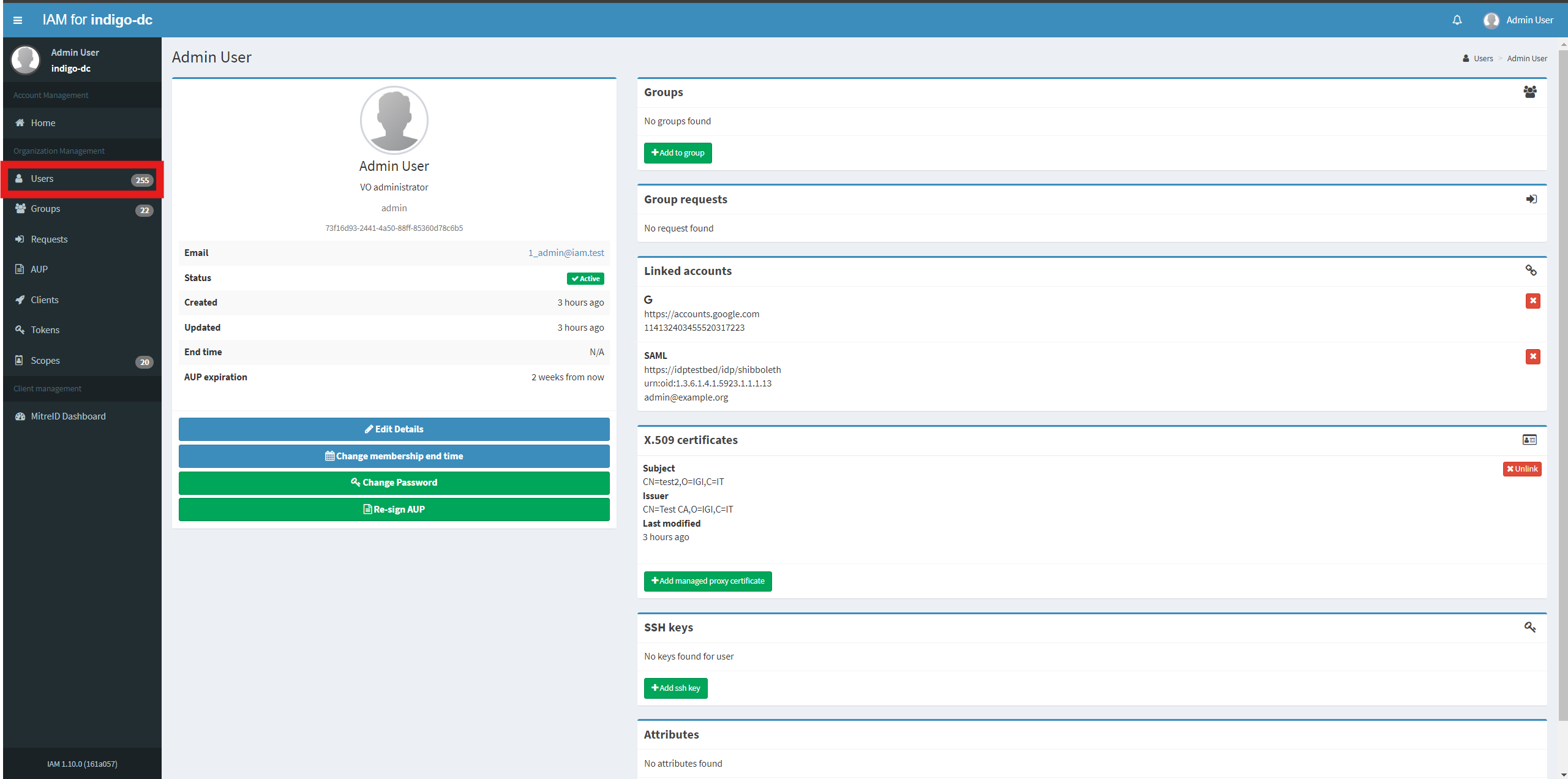The width and height of the screenshot is (1568, 779).
Task: Go to the Tokens sidebar item
Action: pos(45,330)
